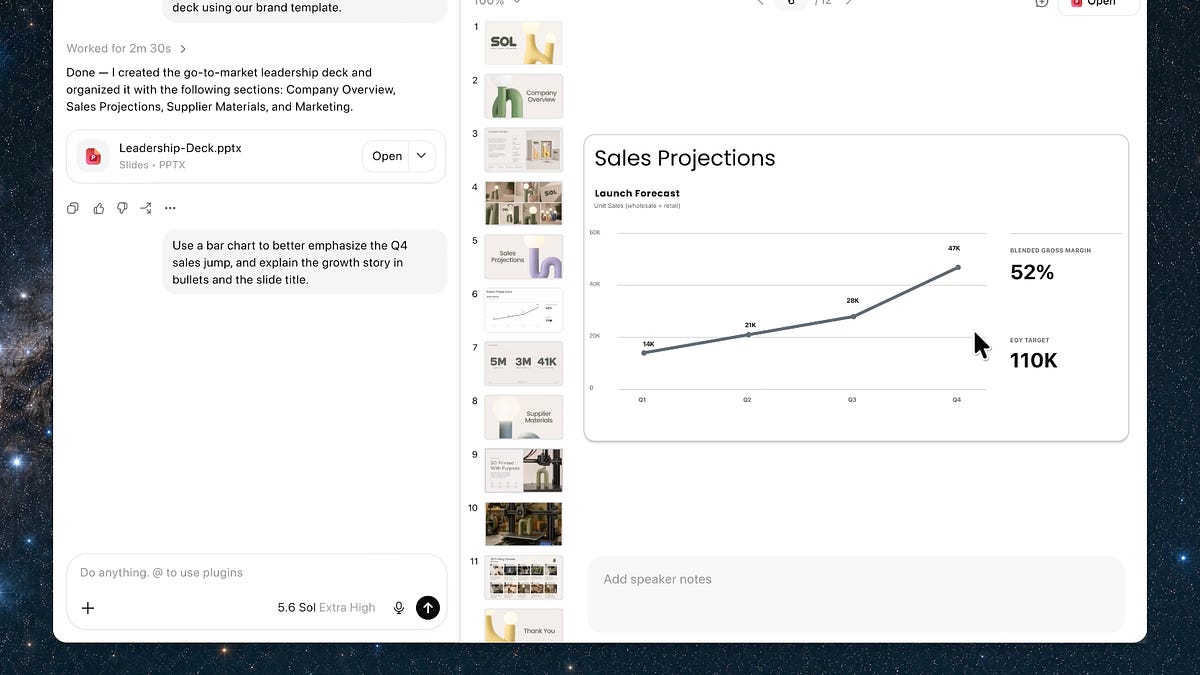The image size is (1200, 675).
Task: Click the '21K' data label on chart
Action: pos(750,325)
